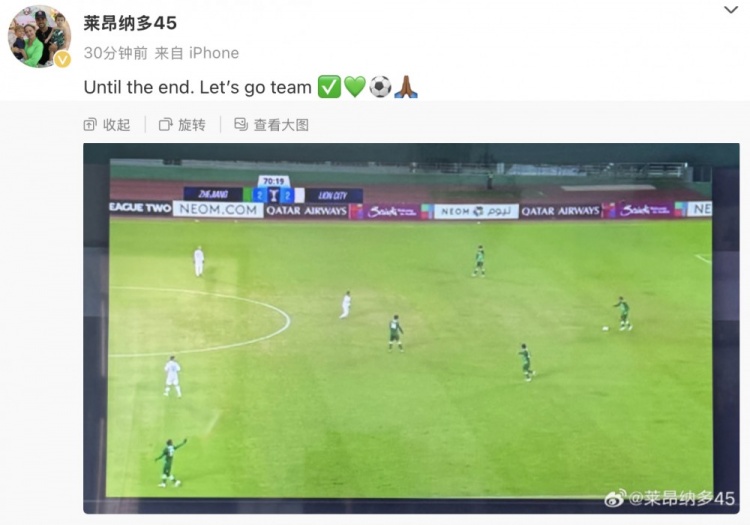Click the expanded football match photo
750x525 pixels.
(x=411, y=328)
